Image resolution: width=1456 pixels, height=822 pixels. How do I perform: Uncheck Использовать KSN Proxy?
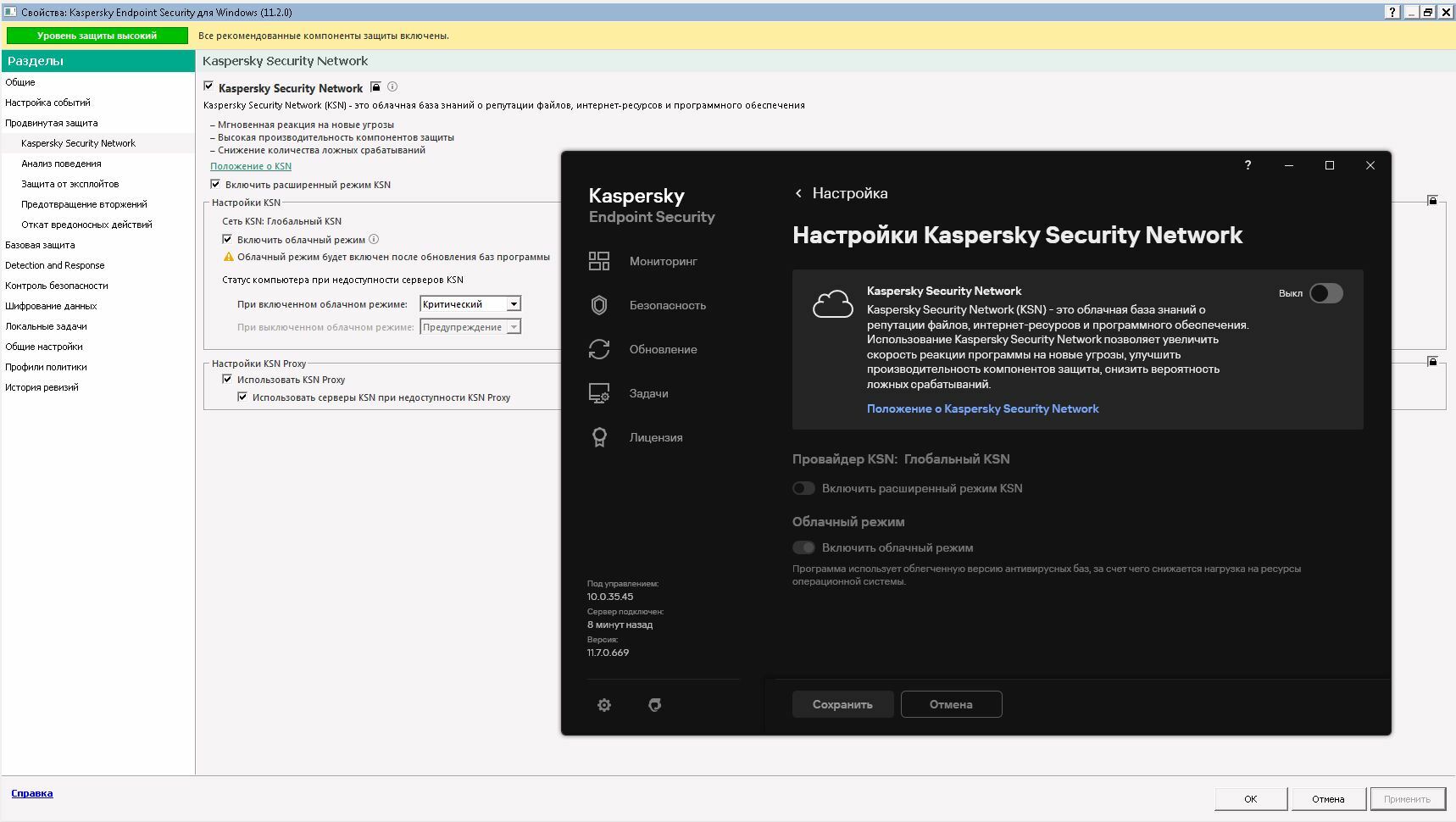pyautogui.click(x=227, y=379)
